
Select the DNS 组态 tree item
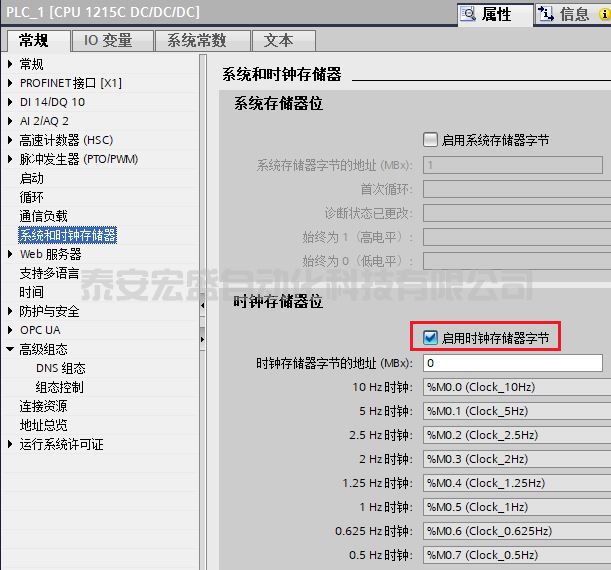point(60,368)
